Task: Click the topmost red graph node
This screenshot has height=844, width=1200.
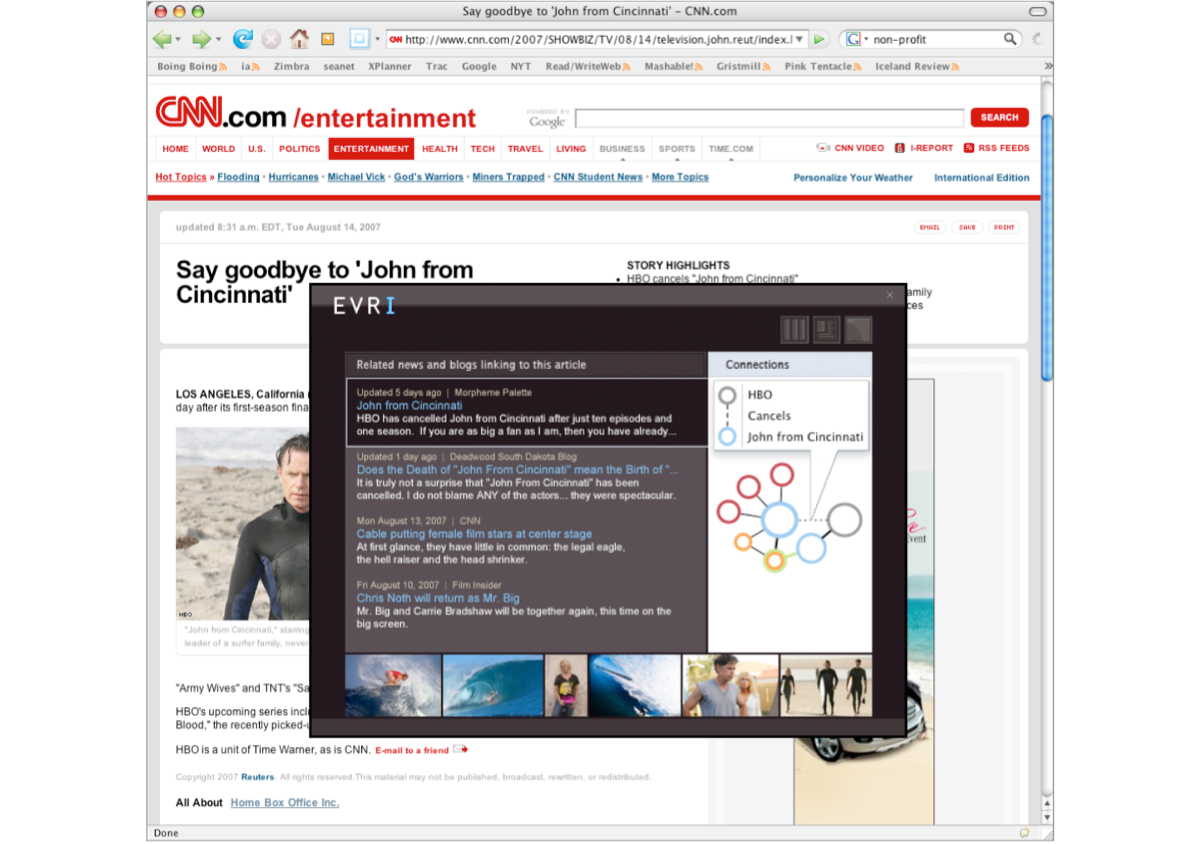Action: tap(782, 474)
